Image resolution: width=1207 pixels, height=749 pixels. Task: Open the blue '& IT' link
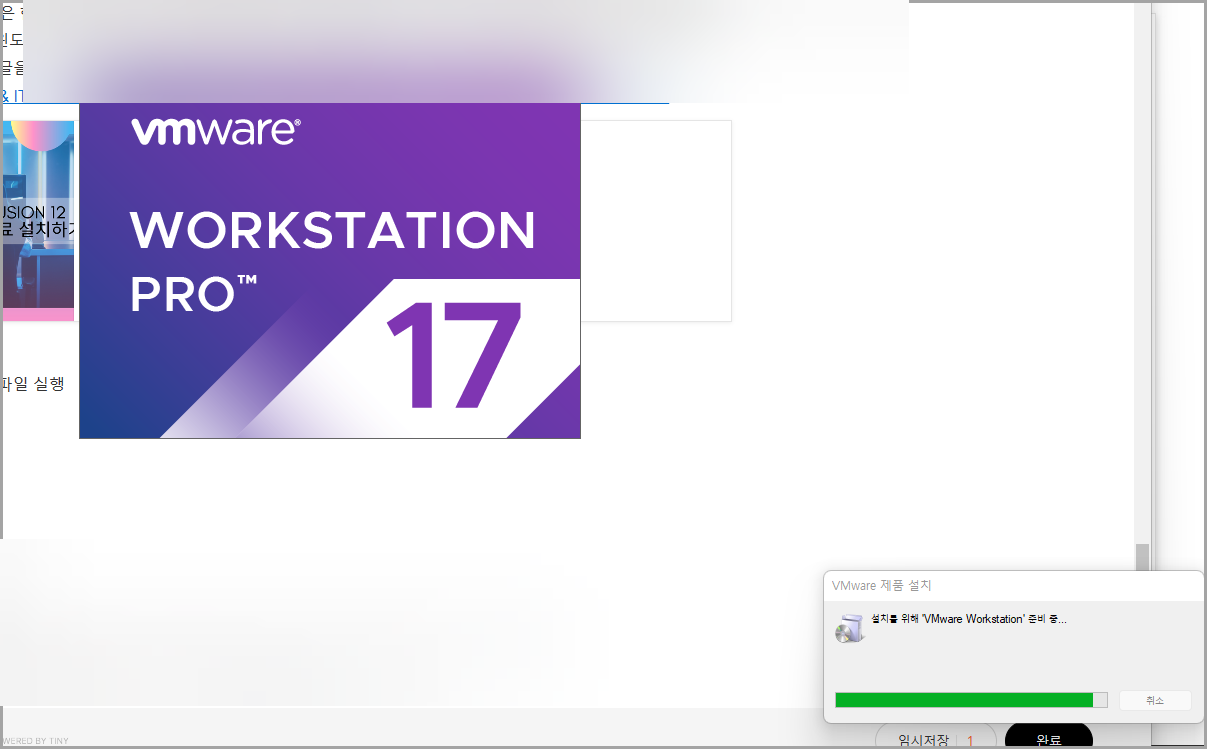[x=11, y=96]
